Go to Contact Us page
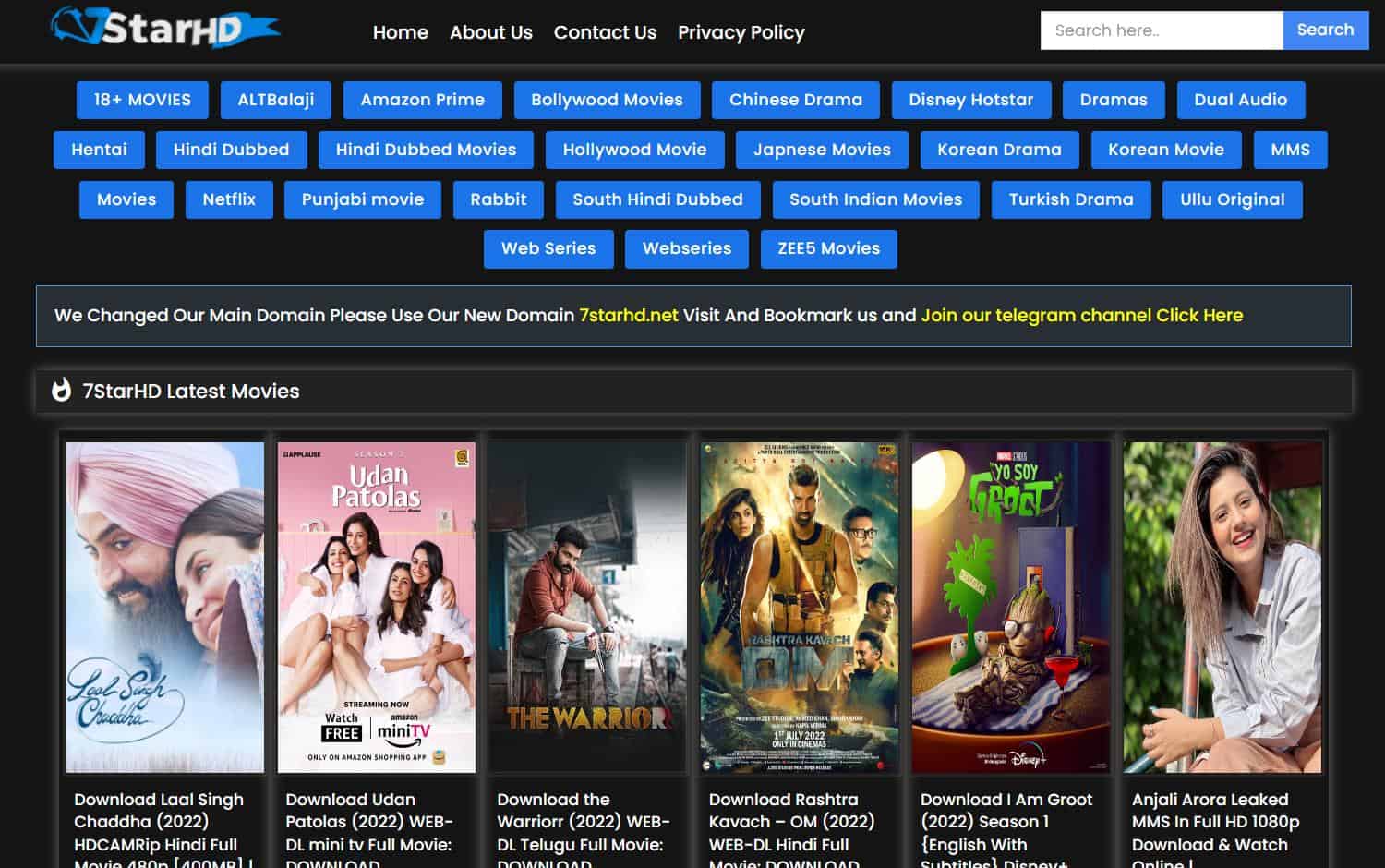The height and width of the screenshot is (868, 1385). tap(605, 32)
